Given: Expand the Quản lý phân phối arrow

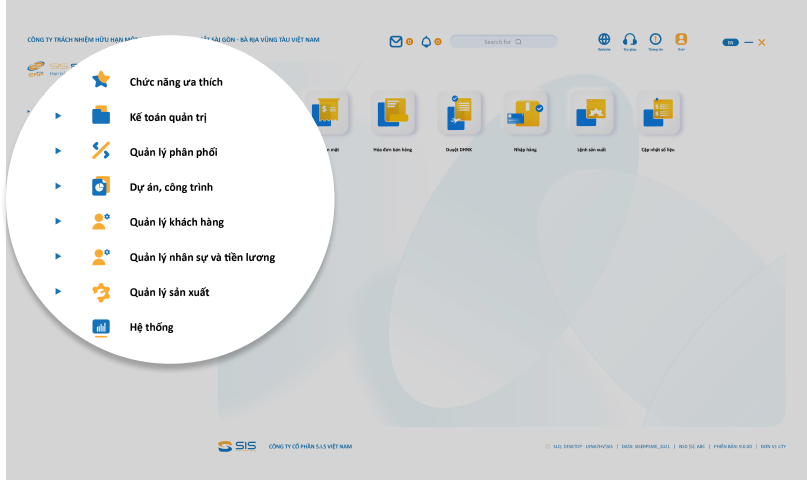Looking at the screenshot, I should (59, 152).
